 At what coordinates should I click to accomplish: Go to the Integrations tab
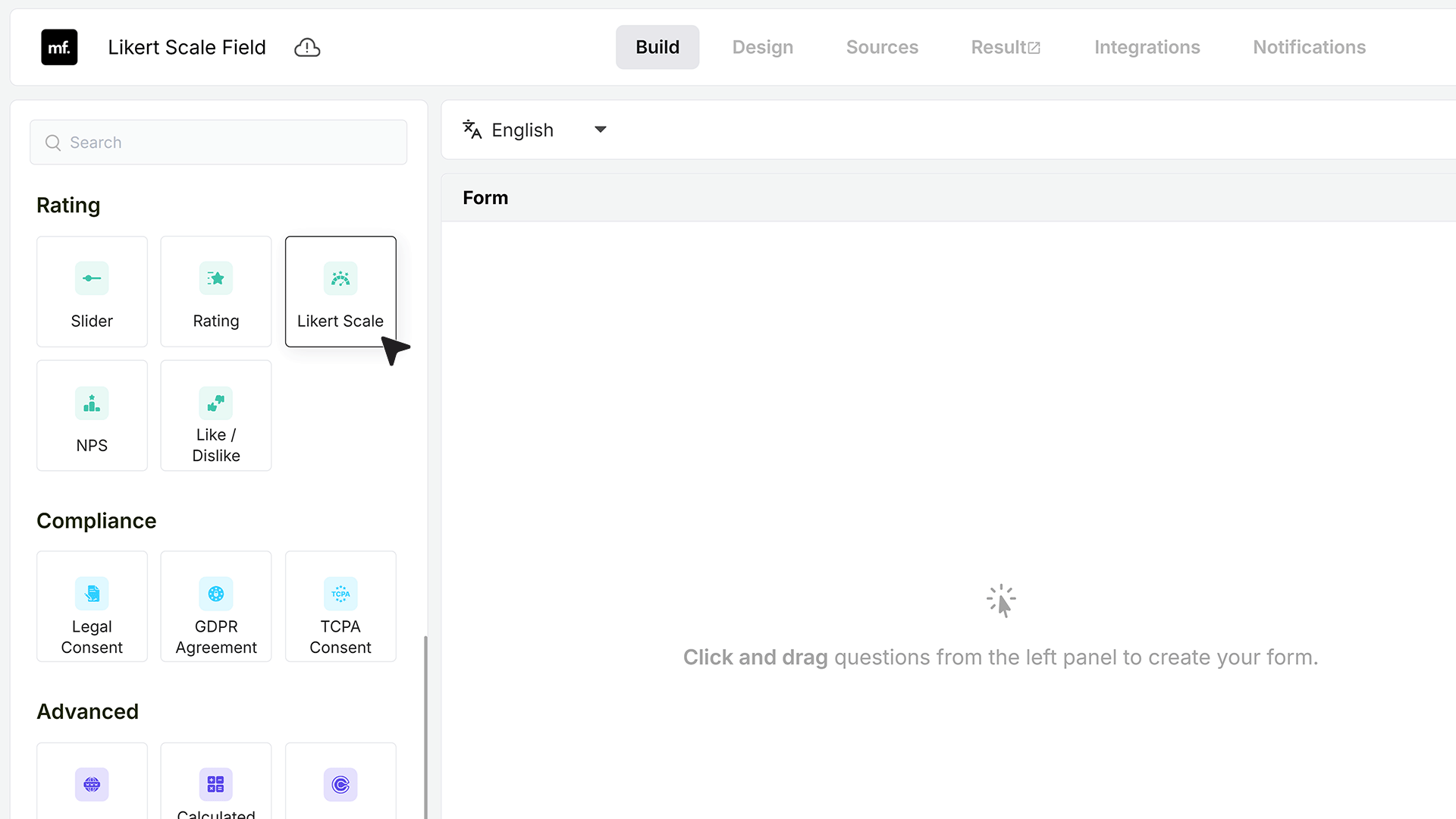click(x=1147, y=47)
